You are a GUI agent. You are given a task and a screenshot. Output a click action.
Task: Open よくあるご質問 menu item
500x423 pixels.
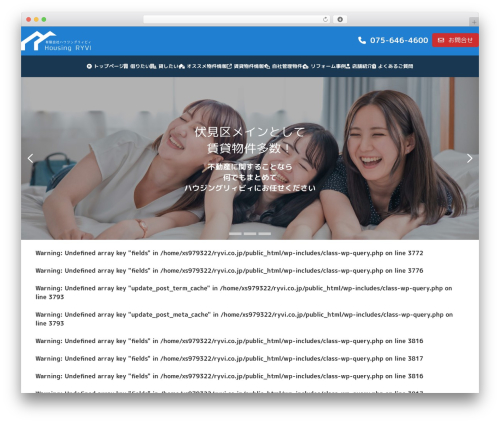(x=396, y=66)
